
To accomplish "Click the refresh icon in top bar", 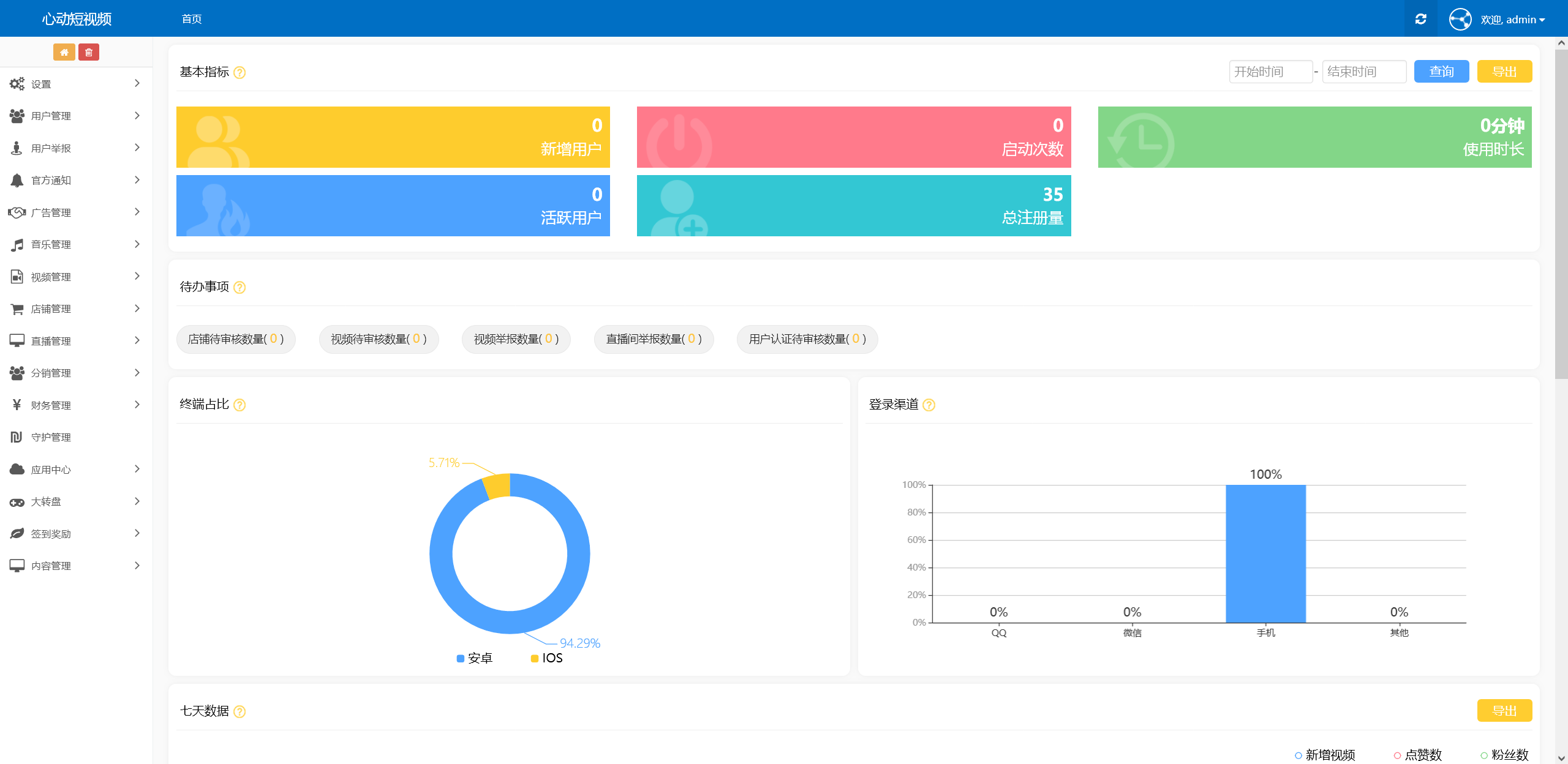I will [1421, 18].
